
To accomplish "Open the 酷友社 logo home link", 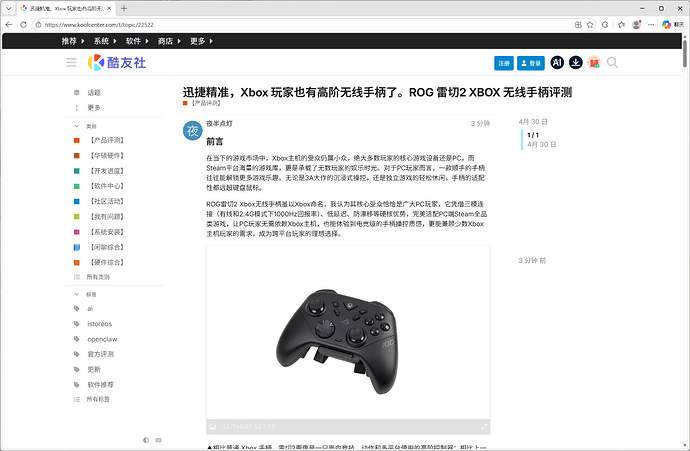I will coord(117,62).
